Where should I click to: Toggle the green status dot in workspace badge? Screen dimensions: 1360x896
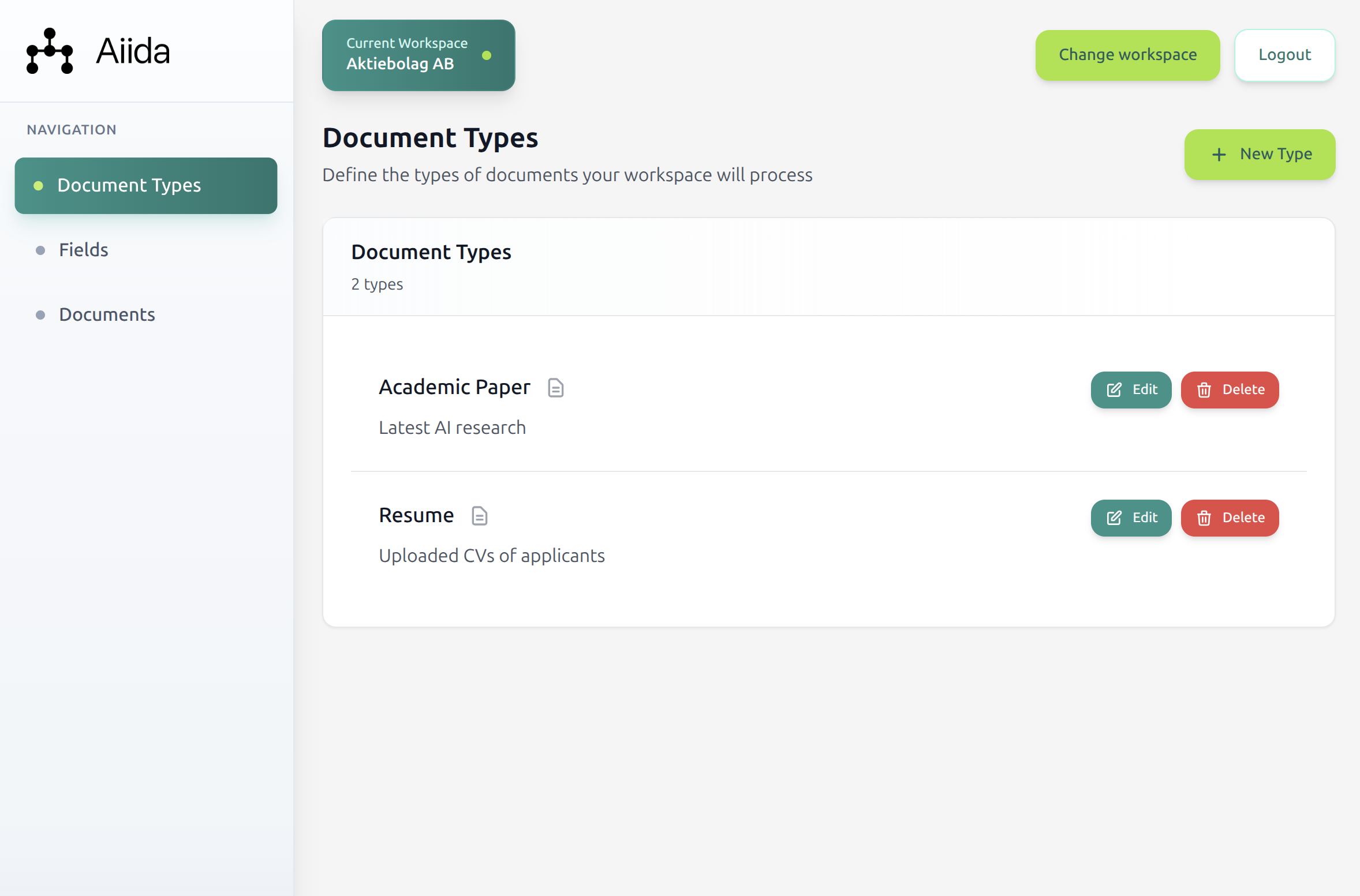(488, 55)
